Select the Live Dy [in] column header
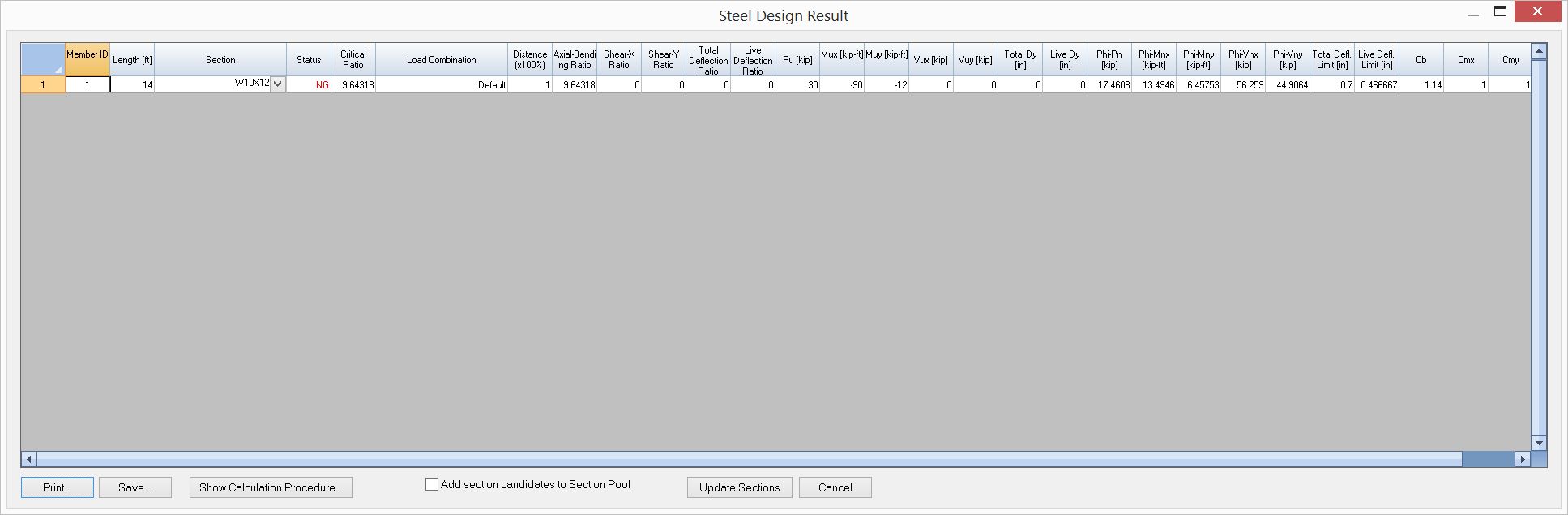The height and width of the screenshot is (515, 1568). click(x=1065, y=59)
